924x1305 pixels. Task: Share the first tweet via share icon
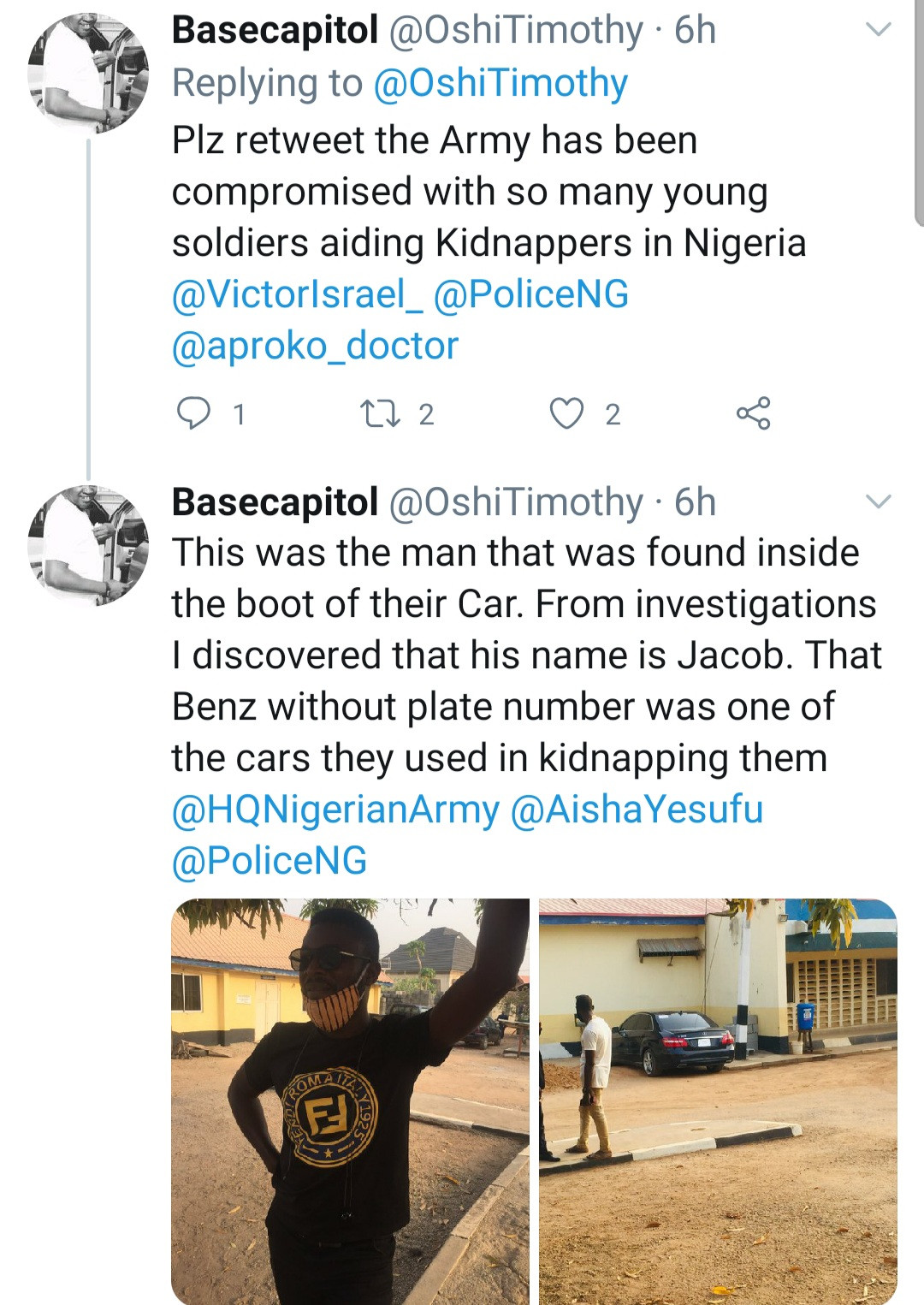[x=753, y=413]
